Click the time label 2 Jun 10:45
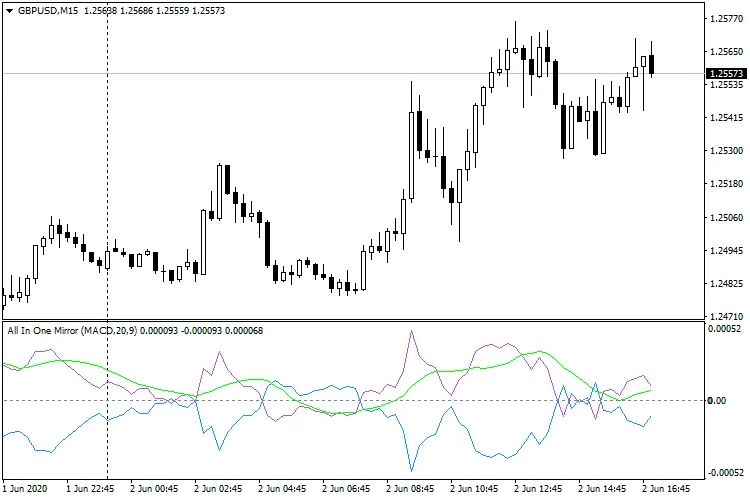 pos(474,489)
